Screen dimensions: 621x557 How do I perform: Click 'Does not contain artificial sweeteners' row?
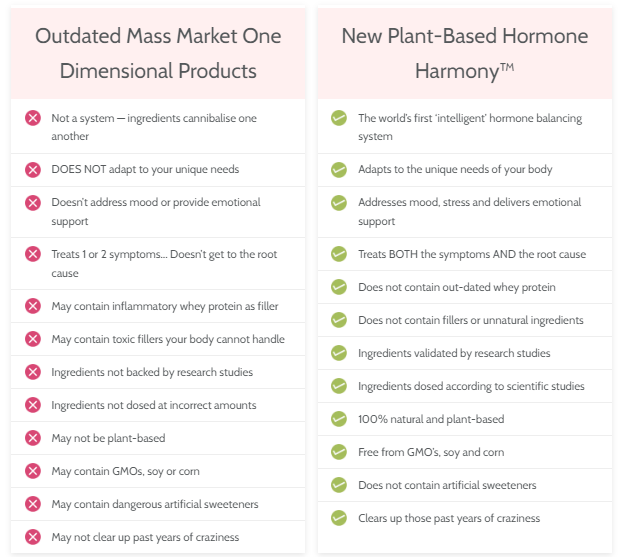click(465, 485)
